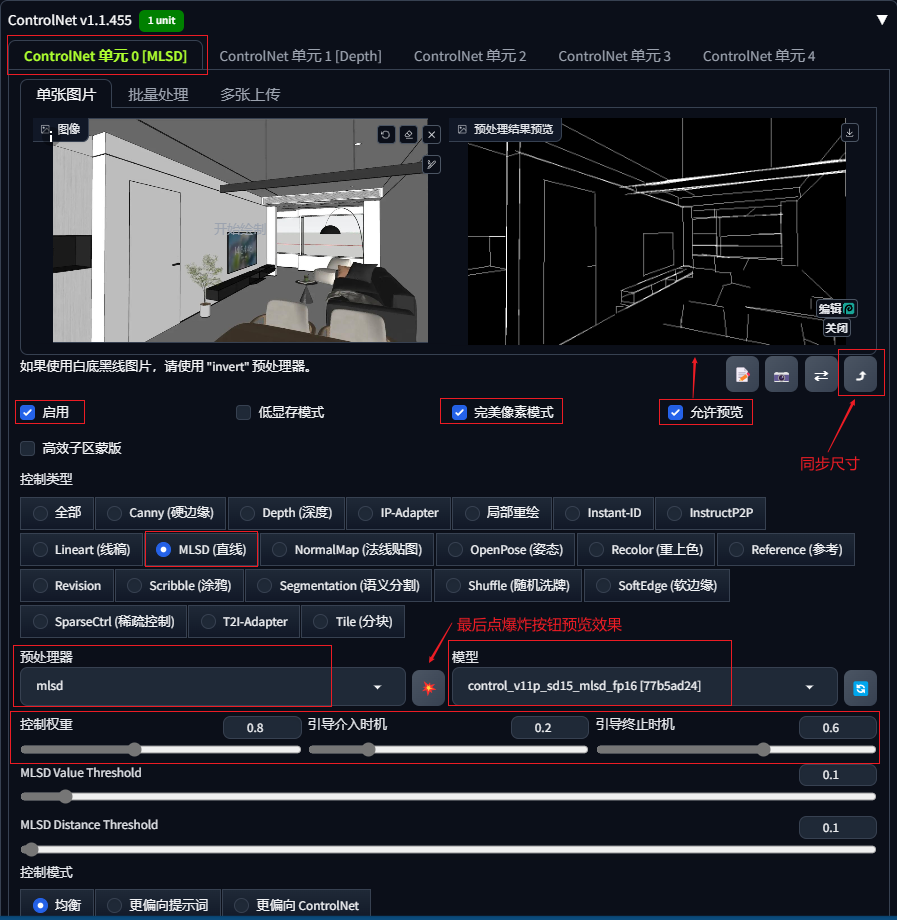Switch to ControlNet 单元 0 [MLSD] tab

click(106, 56)
